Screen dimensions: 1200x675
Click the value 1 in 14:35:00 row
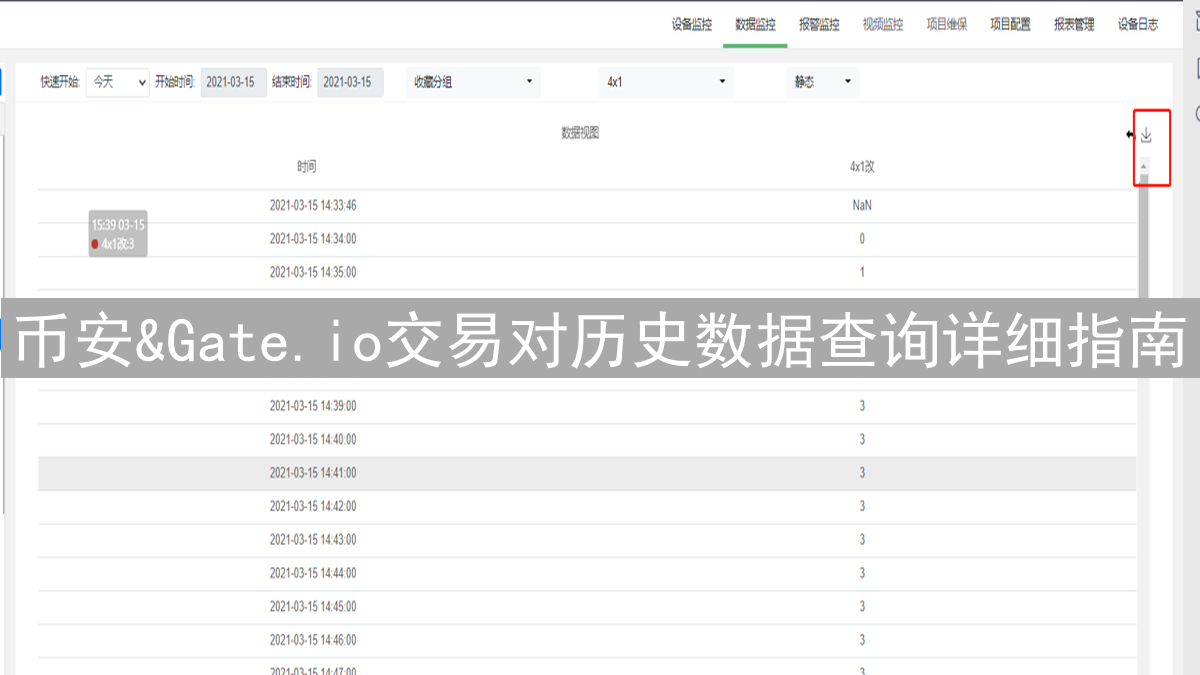pos(862,272)
